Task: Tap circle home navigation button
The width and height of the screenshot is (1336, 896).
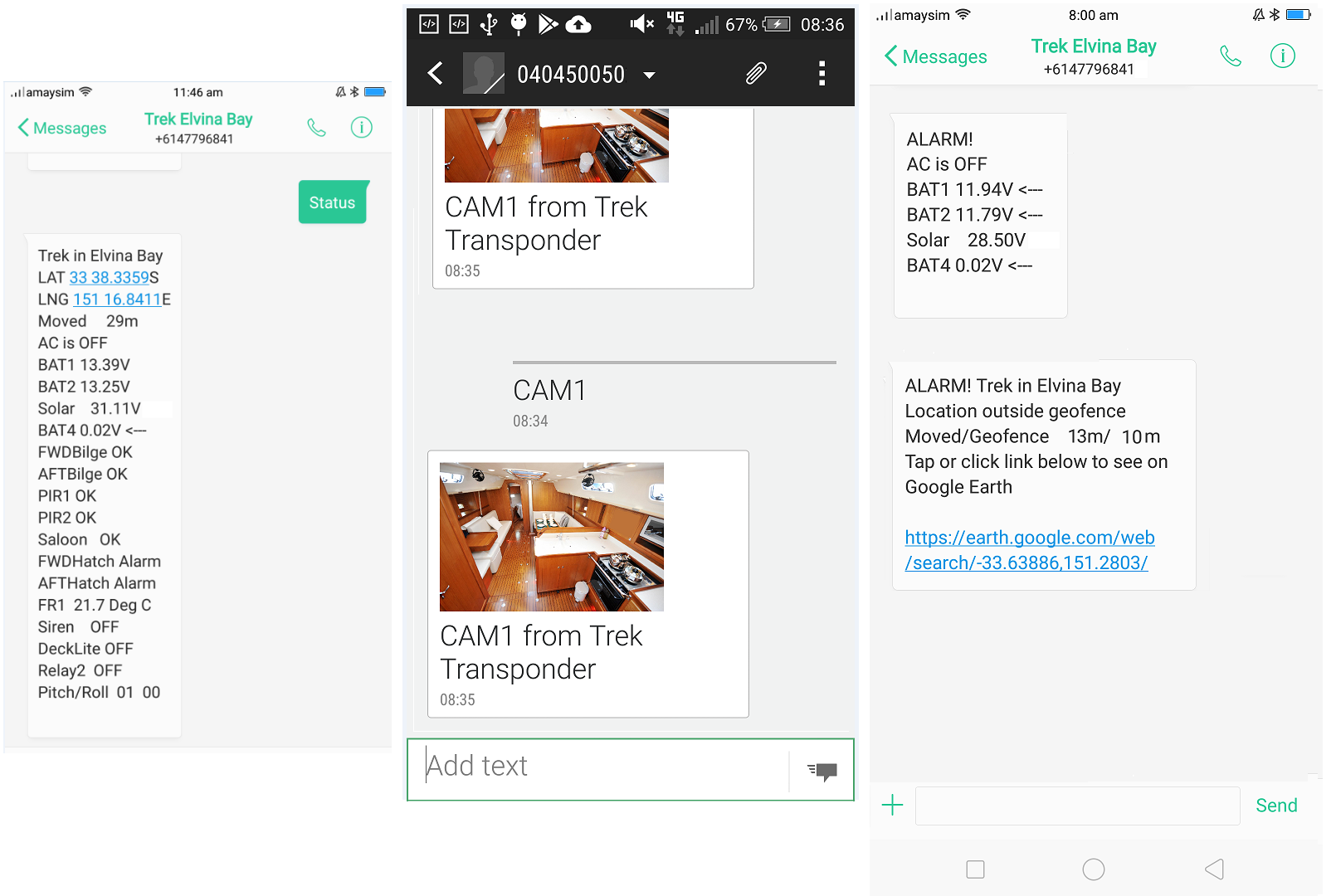Action: click(1094, 869)
